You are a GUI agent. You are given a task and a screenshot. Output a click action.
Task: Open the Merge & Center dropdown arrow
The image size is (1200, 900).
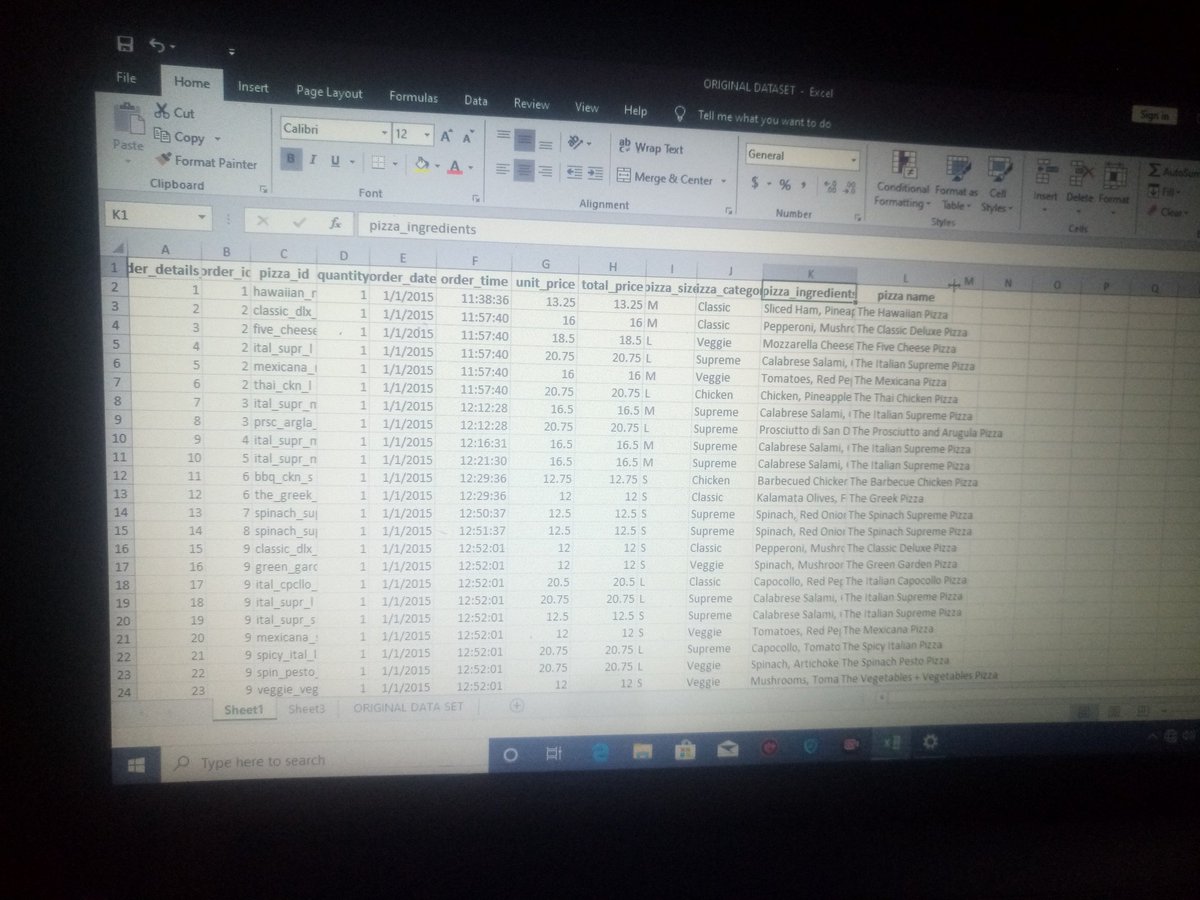(x=723, y=181)
